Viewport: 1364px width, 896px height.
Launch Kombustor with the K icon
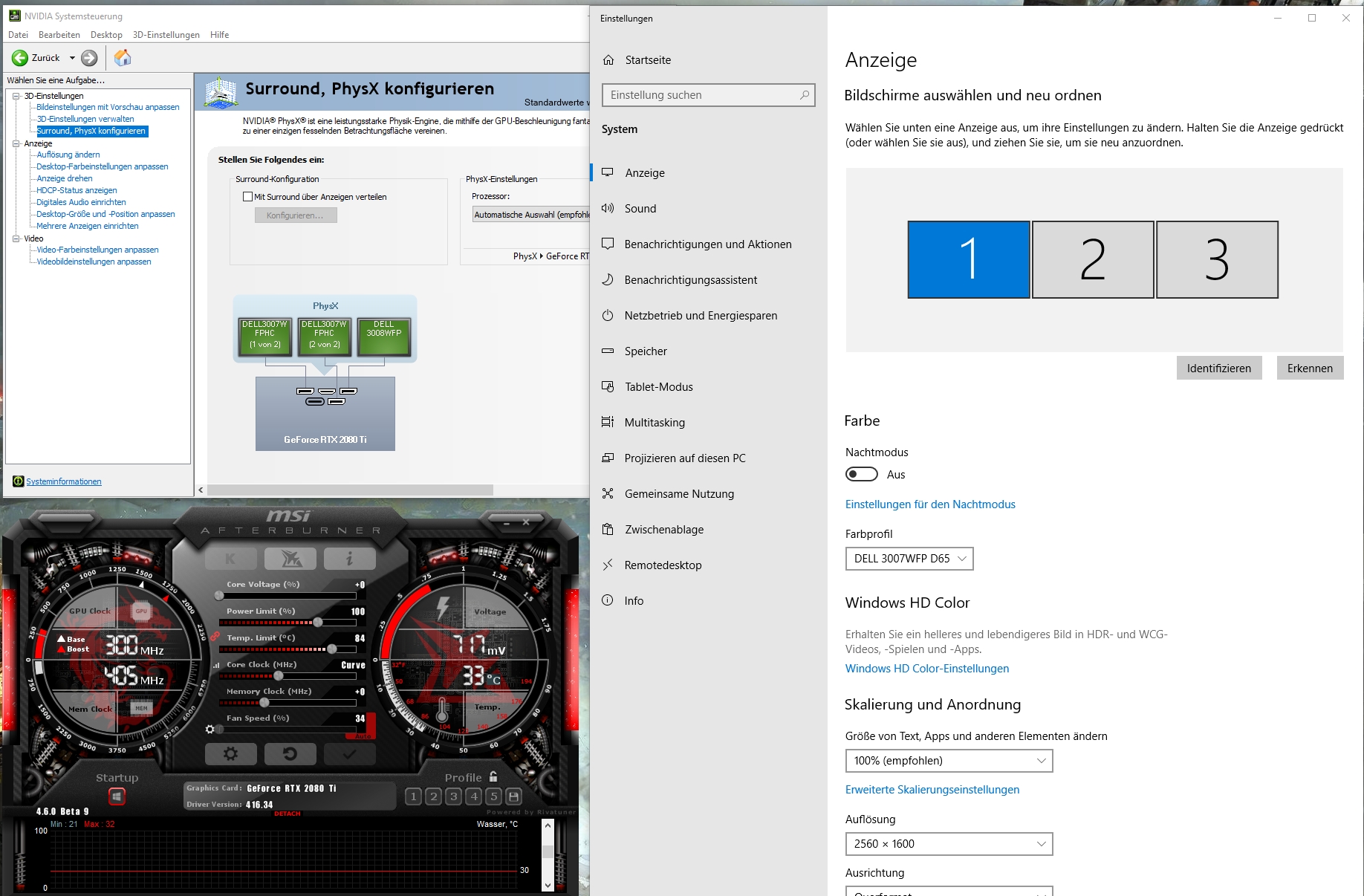click(231, 559)
